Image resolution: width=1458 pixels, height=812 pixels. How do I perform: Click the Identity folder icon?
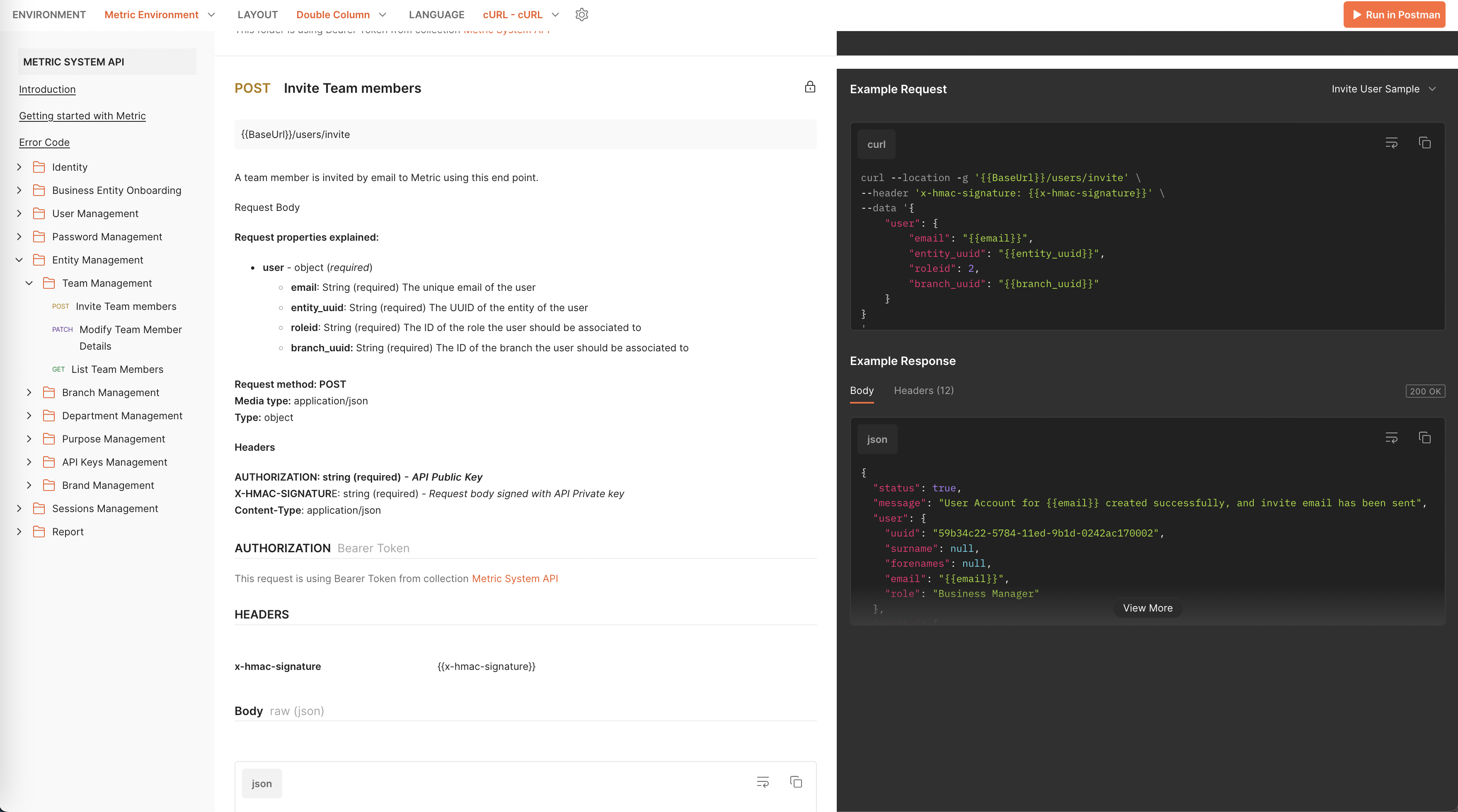pyautogui.click(x=39, y=167)
